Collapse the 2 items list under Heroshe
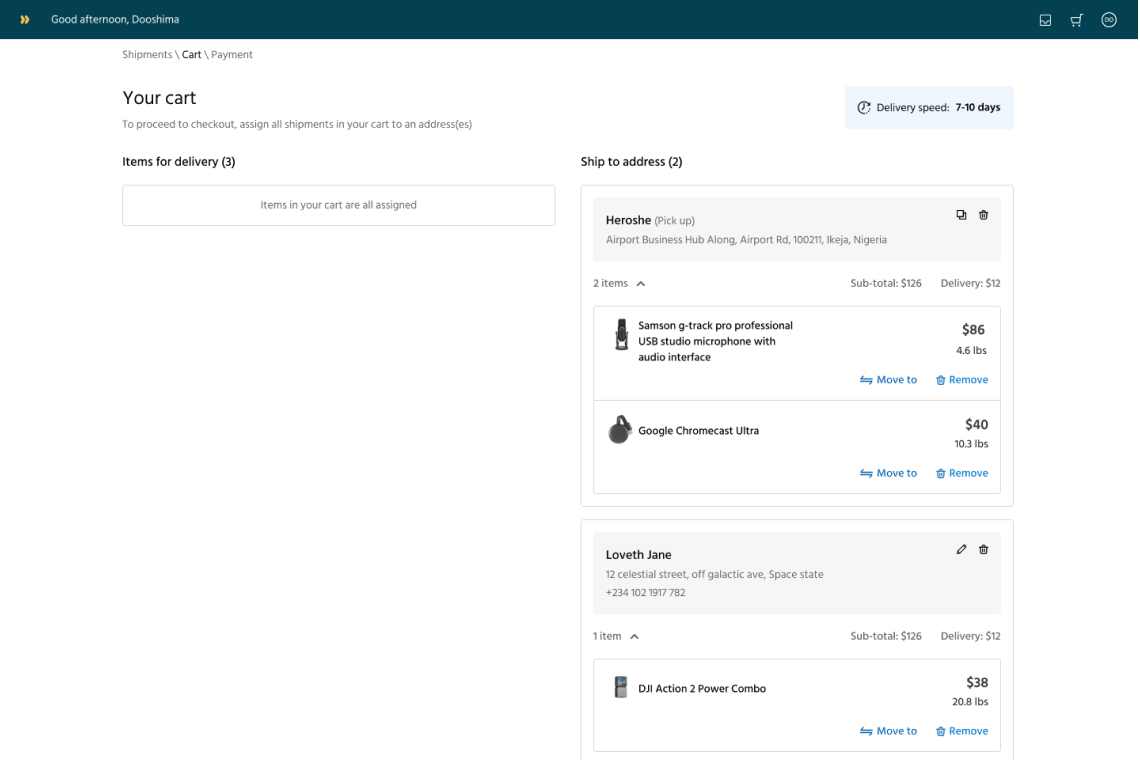Screen dimensions: 1140x760 tap(641, 284)
